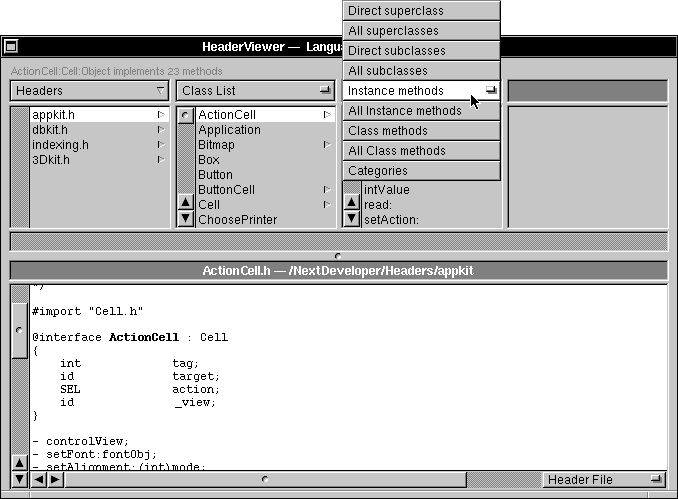
Task: Click ActionCell word in interface line
Action: coord(144,337)
